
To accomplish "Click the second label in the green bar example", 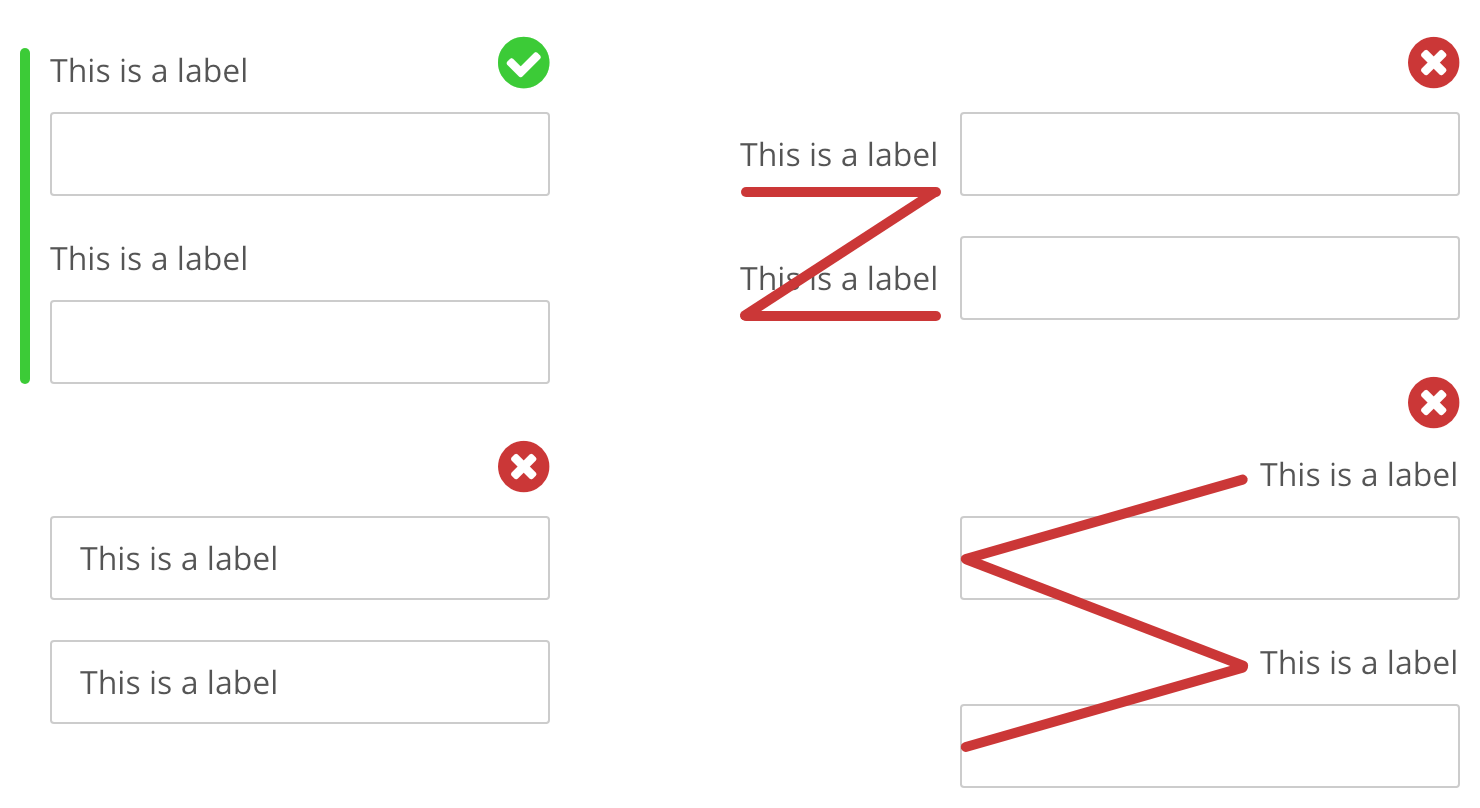I will [149, 259].
